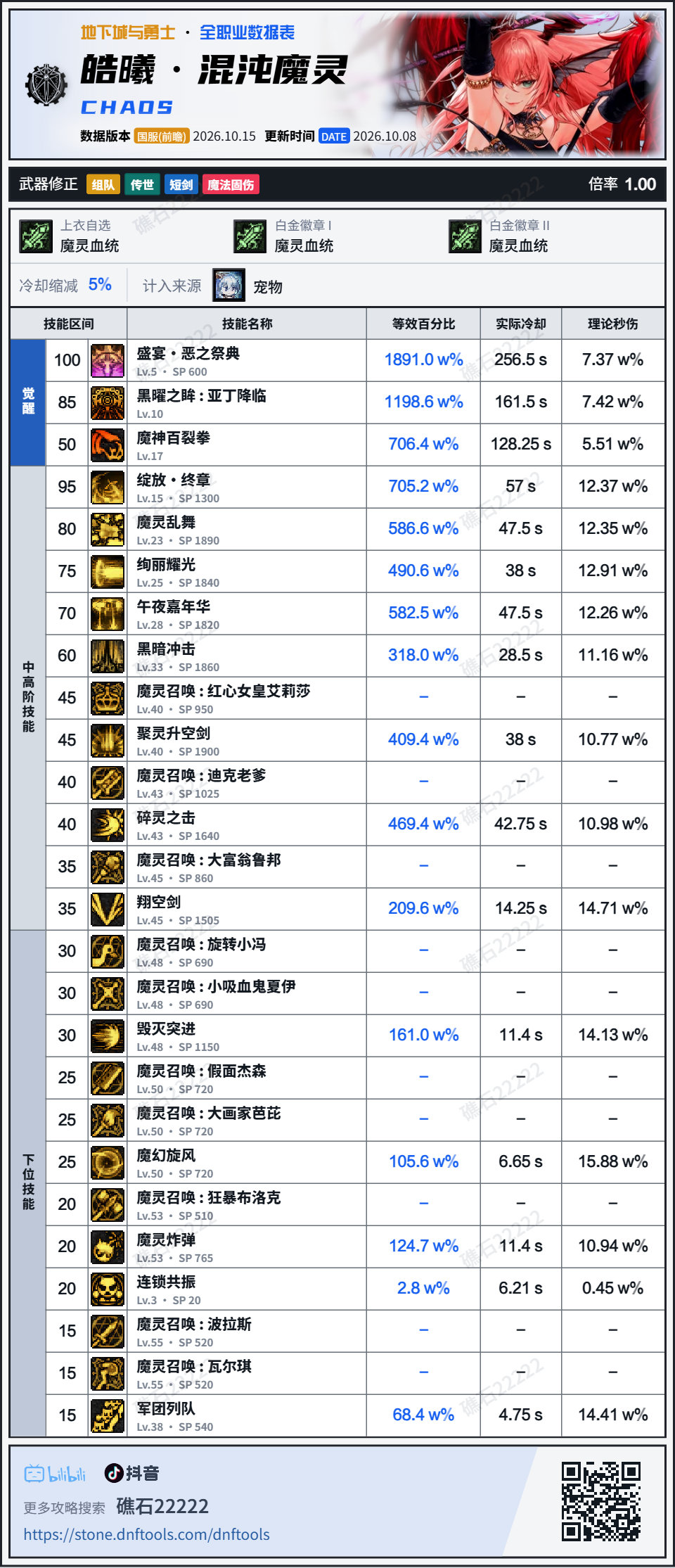This screenshot has width=675, height=1568.
Task: Click the 觉醒 section label
Action: [28, 401]
